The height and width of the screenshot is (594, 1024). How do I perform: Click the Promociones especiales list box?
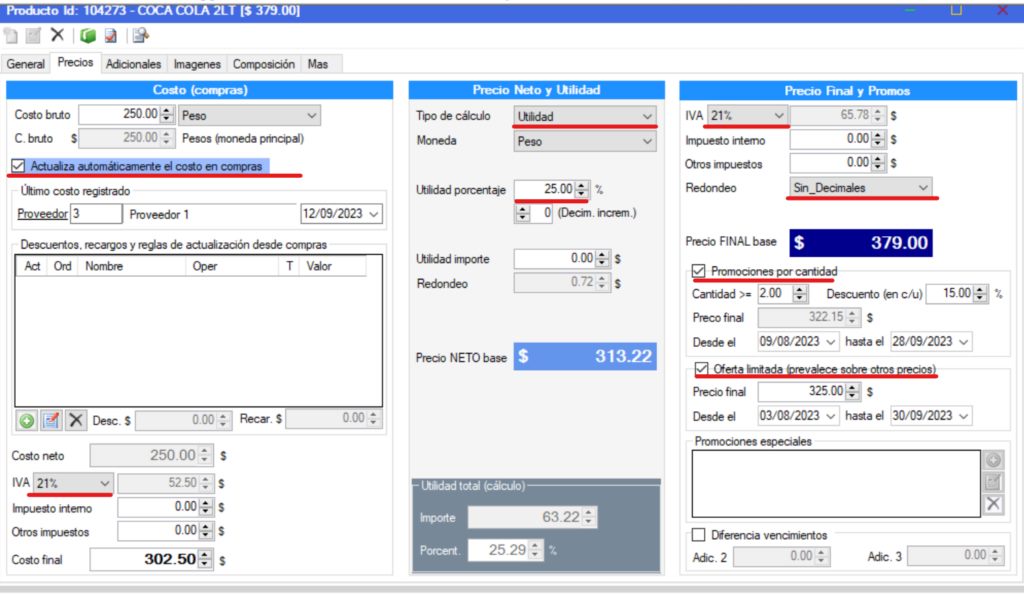(x=836, y=483)
